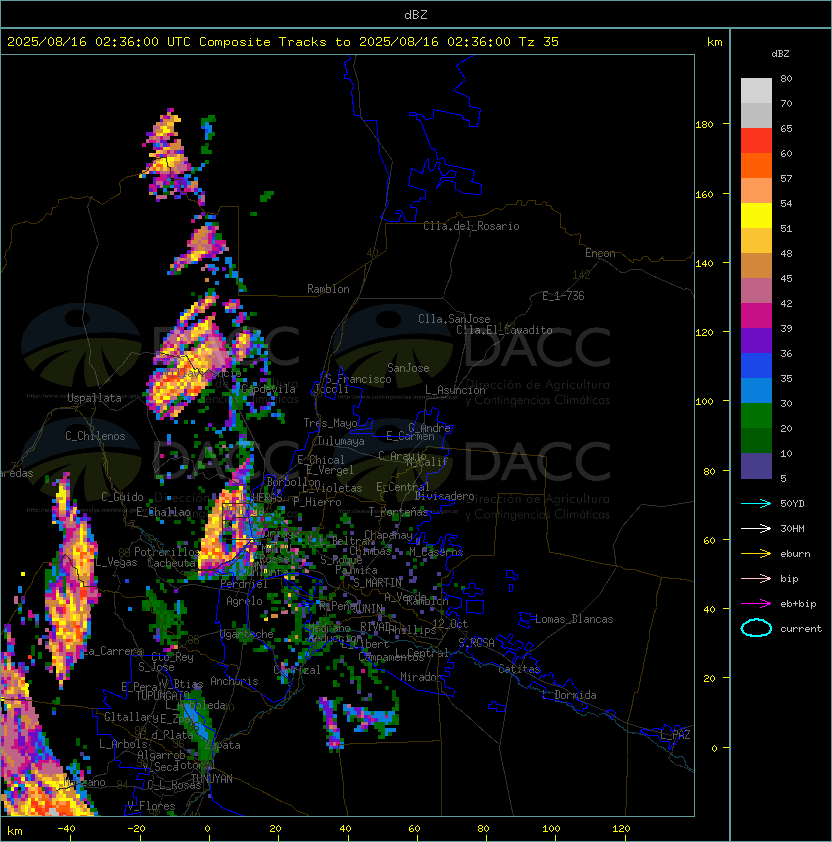Screen dimensions: 832x842
Task: Pick the purple 36-39 dBZ swatch
Action: [756, 340]
